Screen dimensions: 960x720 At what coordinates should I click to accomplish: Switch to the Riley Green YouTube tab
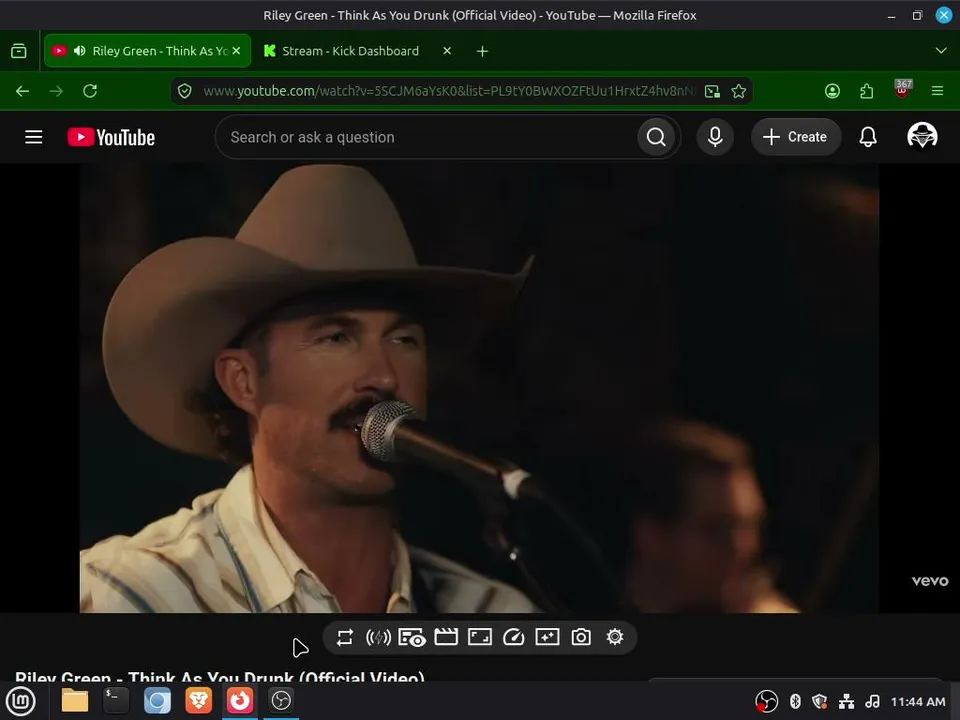pyautogui.click(x=147, y=51)
